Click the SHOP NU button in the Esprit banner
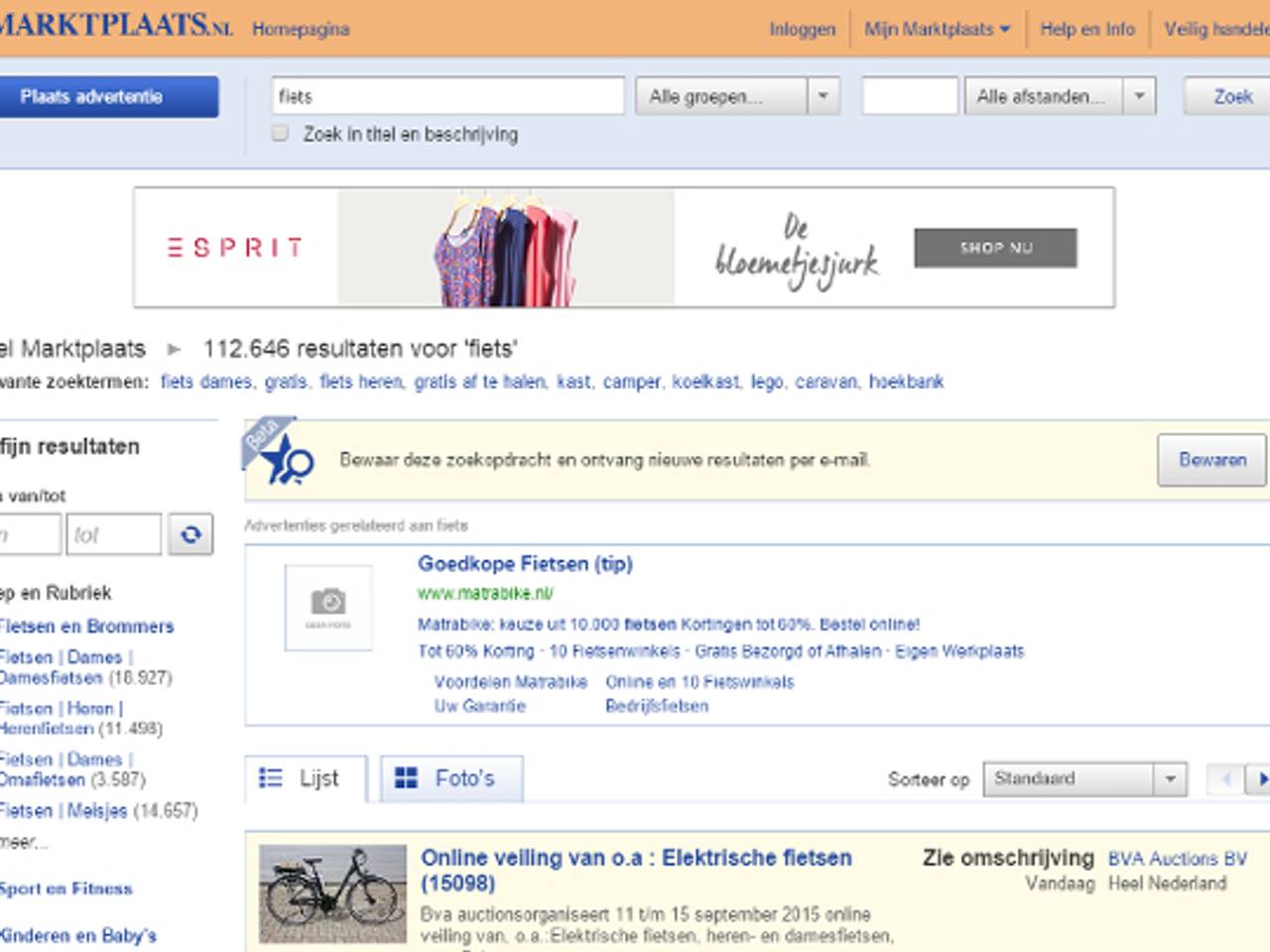Screen dimensions: 1270x952 coord(995,248)
